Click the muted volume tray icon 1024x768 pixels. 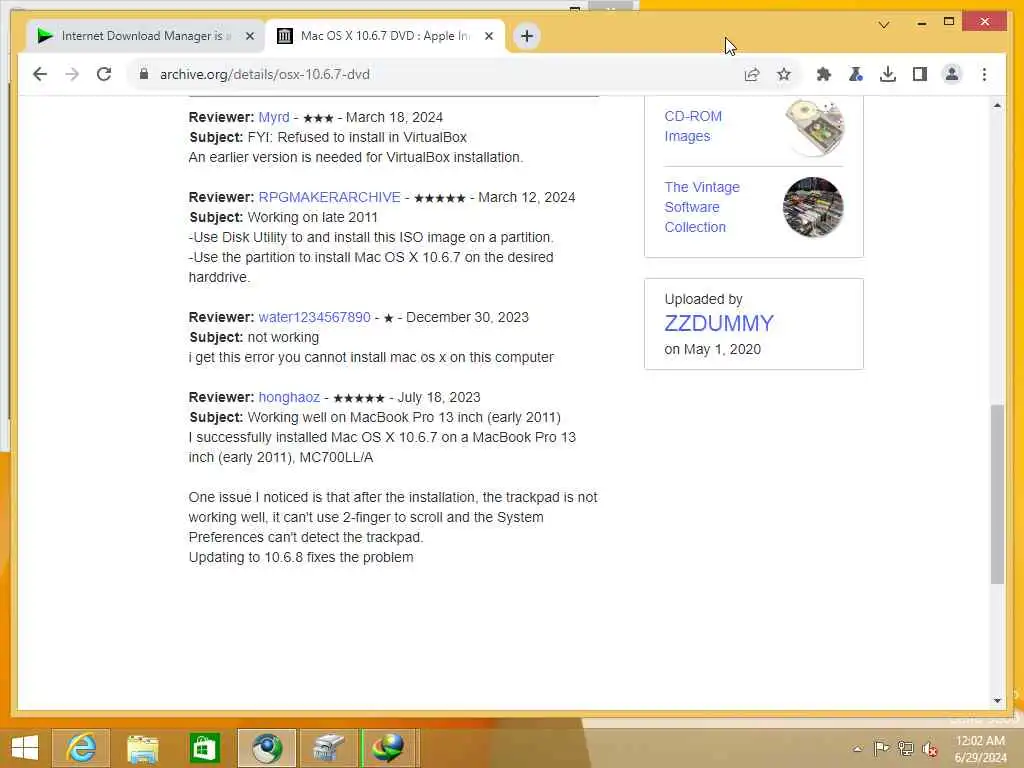(929, 749)
